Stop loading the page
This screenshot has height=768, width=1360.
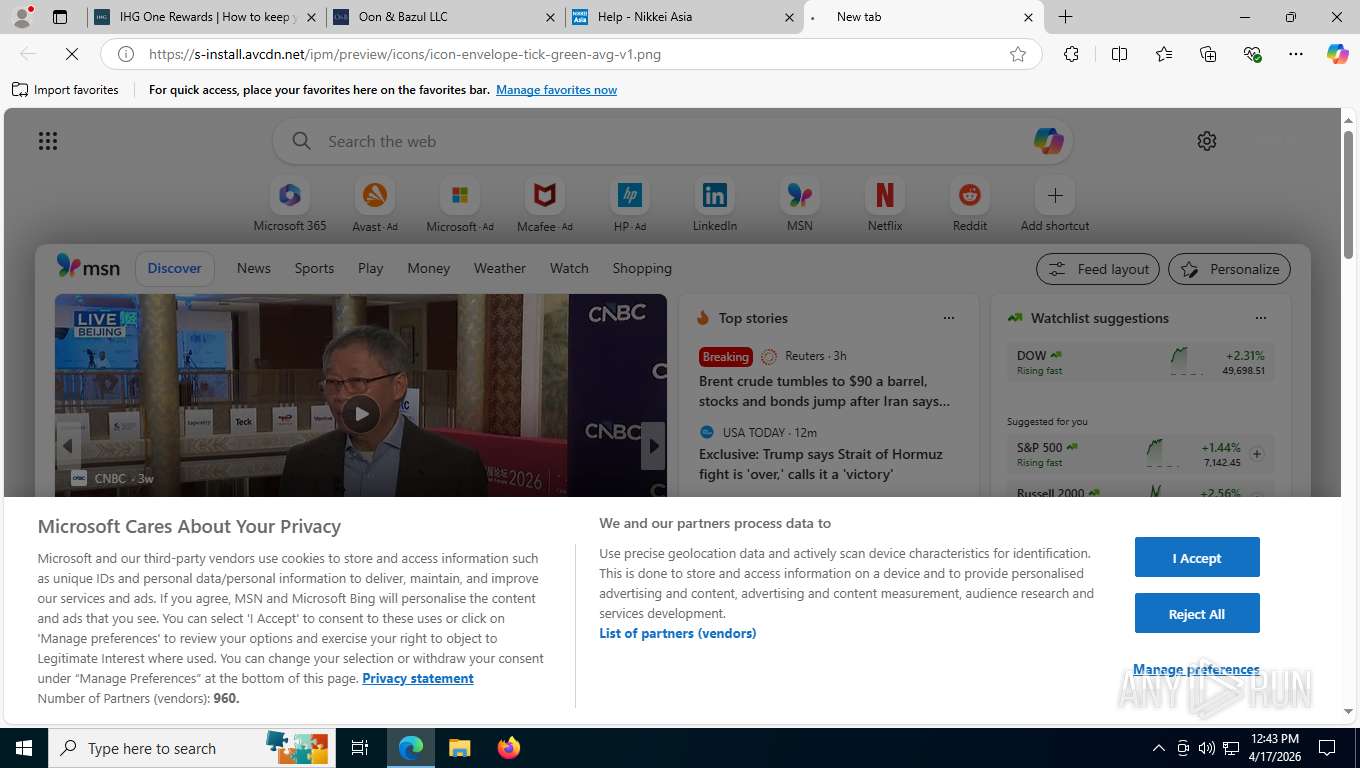[71, 54]
